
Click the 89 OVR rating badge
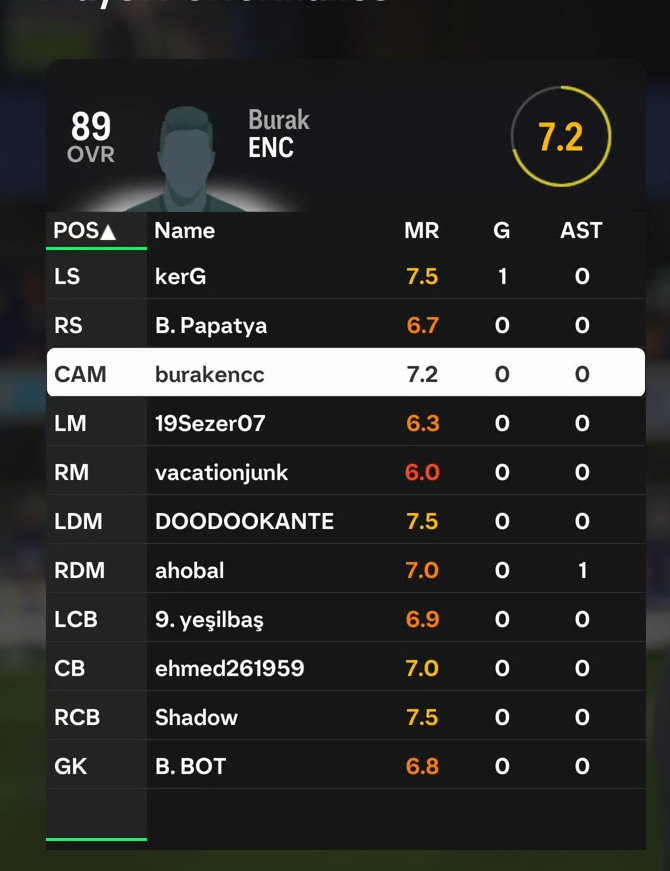(x=91, y=137)
